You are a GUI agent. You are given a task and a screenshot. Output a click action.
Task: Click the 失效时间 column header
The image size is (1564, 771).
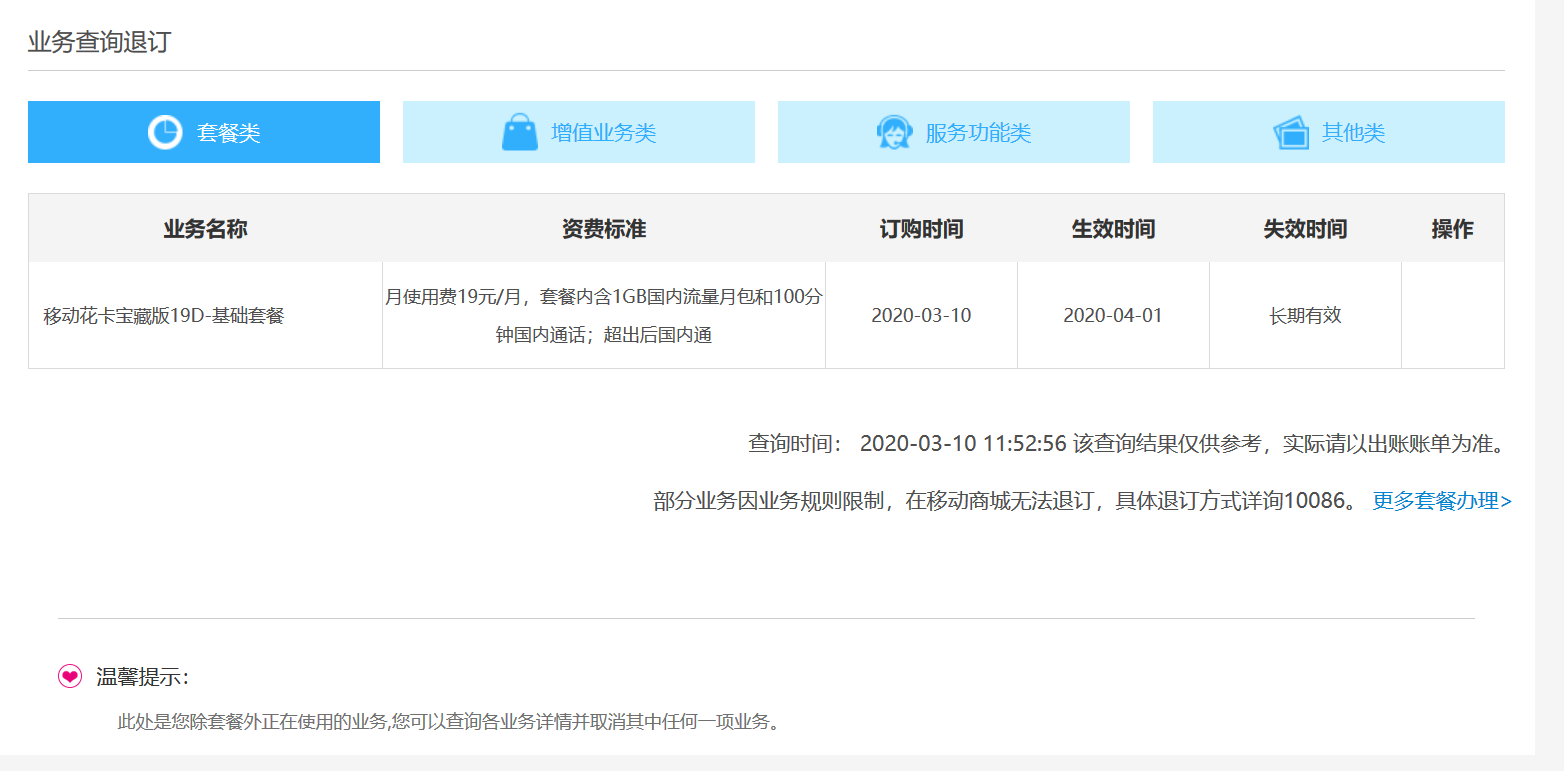[x=1305, y=229]
